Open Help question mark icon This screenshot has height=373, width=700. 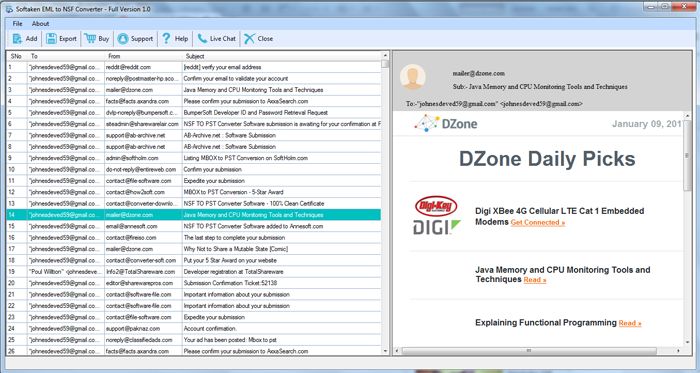click(x=166, y=38)
